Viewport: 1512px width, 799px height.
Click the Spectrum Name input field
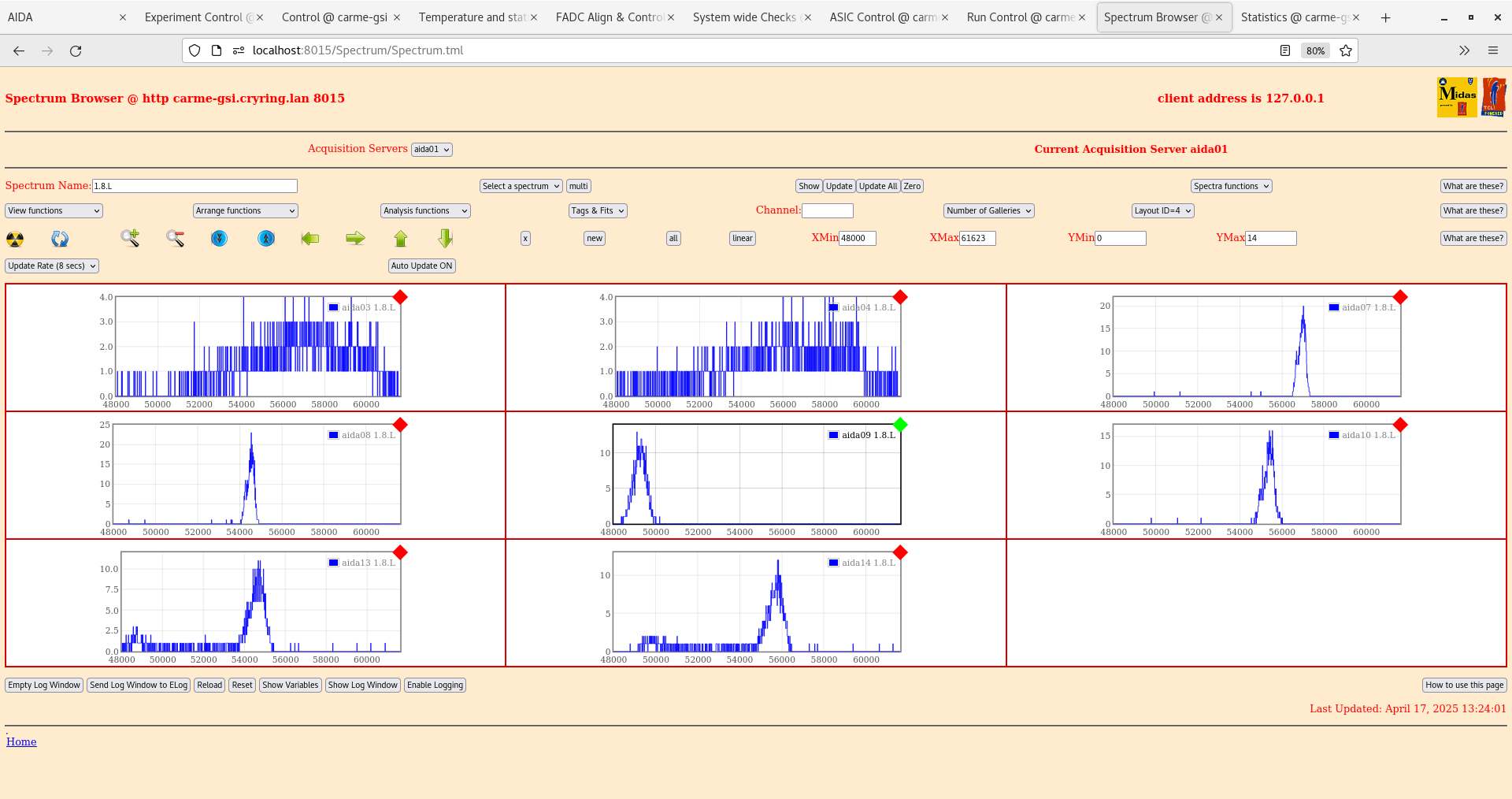click(x=195, y=186)
